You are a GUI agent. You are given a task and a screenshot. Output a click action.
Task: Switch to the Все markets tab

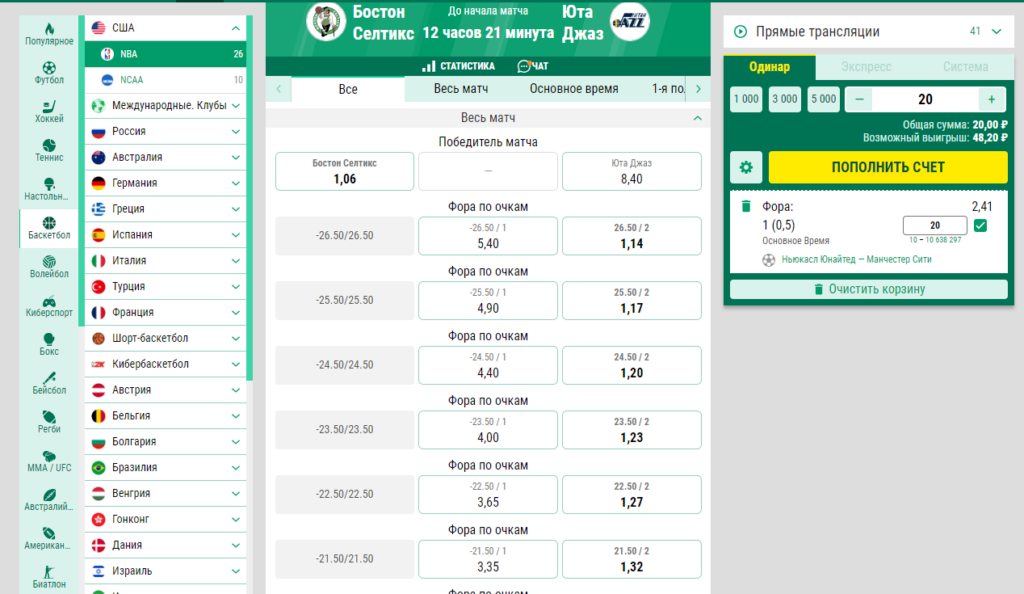pyautogui.click(x=348, y=89)
